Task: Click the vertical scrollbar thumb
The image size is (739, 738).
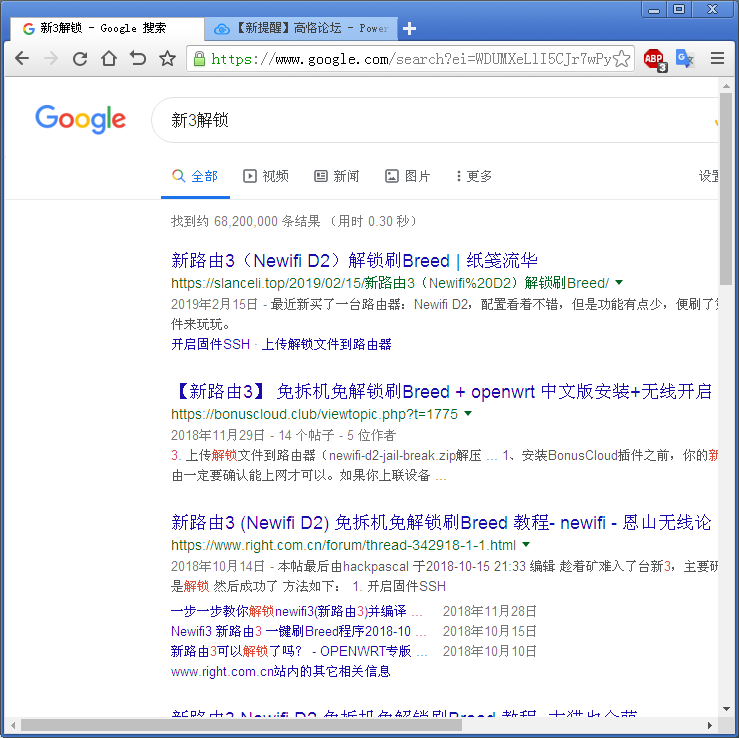Action: [x=725, y=189]
